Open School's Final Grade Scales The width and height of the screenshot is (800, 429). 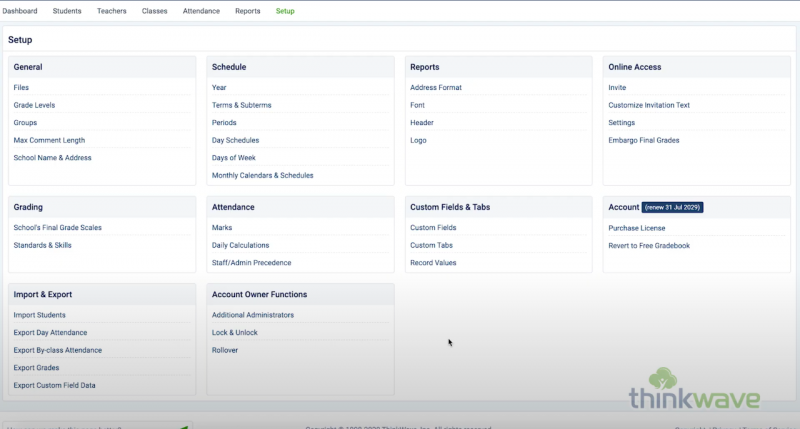tap(57, 228)
